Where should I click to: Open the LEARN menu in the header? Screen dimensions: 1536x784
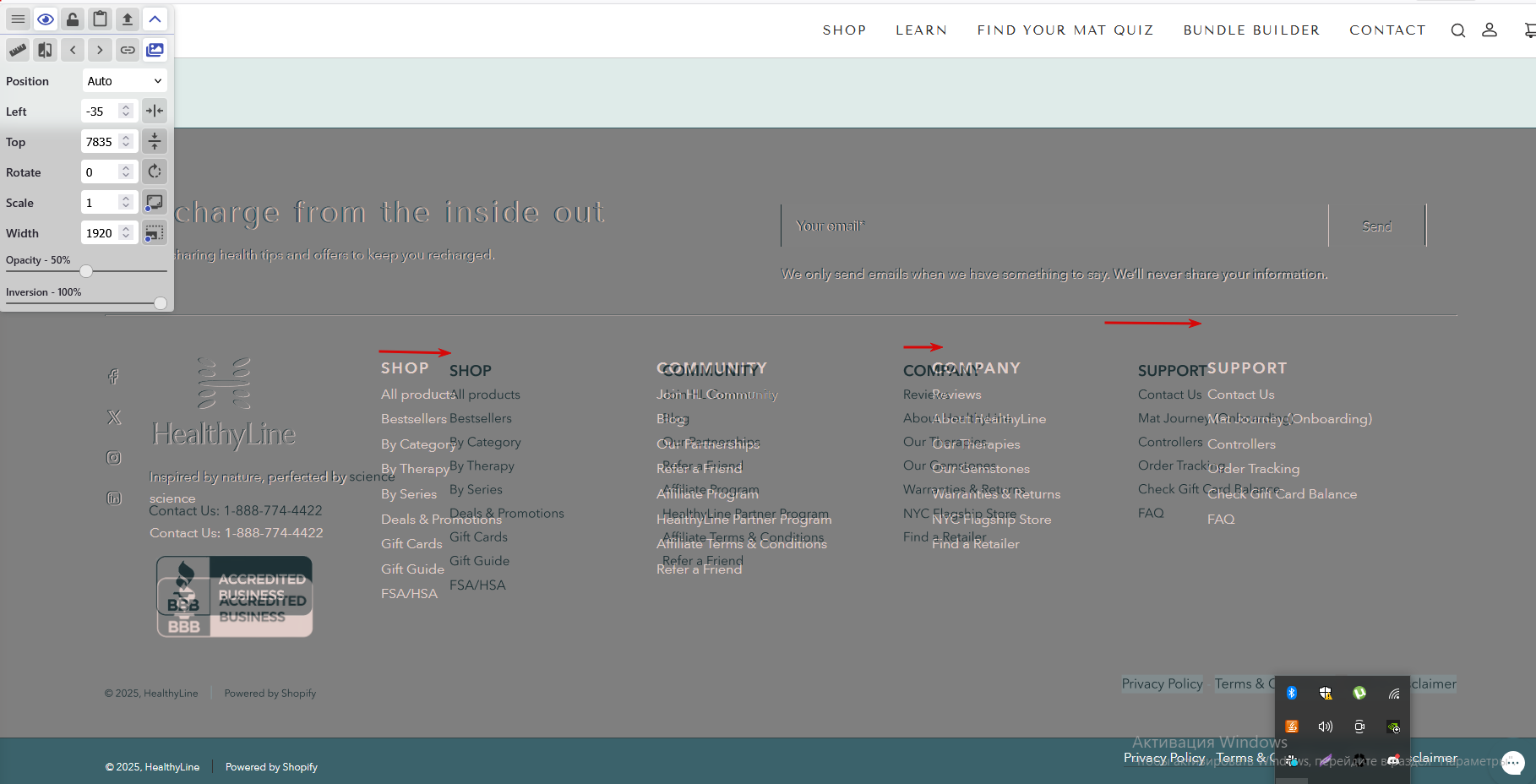click(922, 30)
